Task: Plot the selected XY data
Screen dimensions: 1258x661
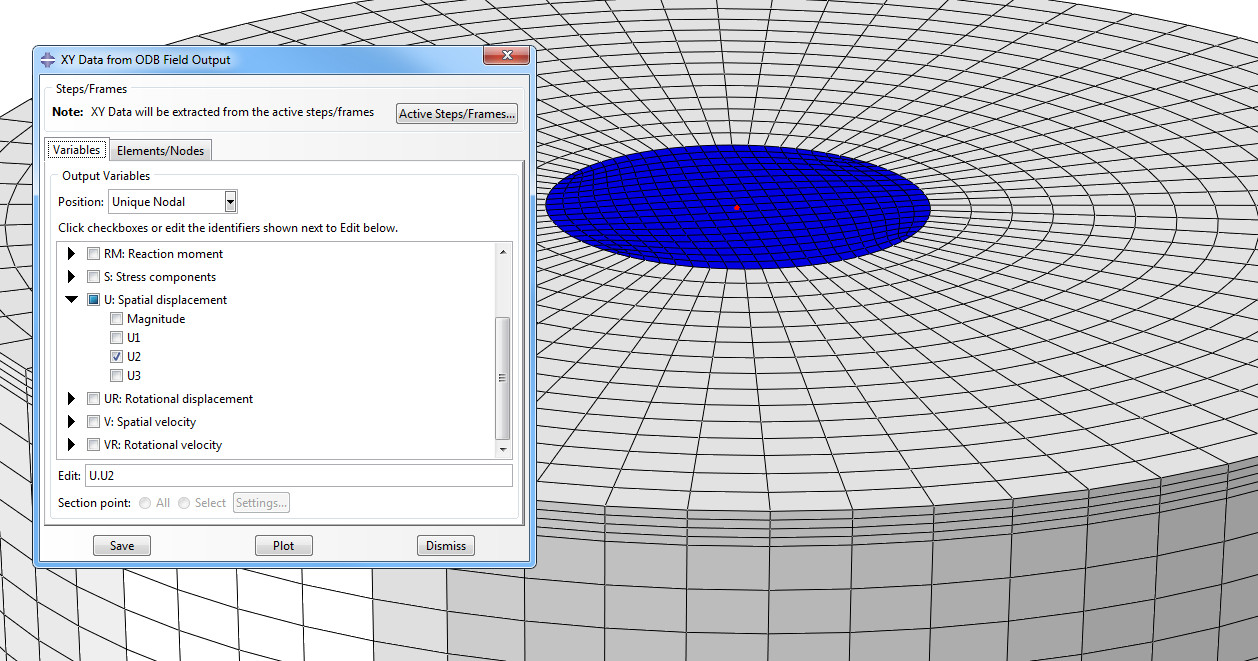Action: (x=284, y=546)
